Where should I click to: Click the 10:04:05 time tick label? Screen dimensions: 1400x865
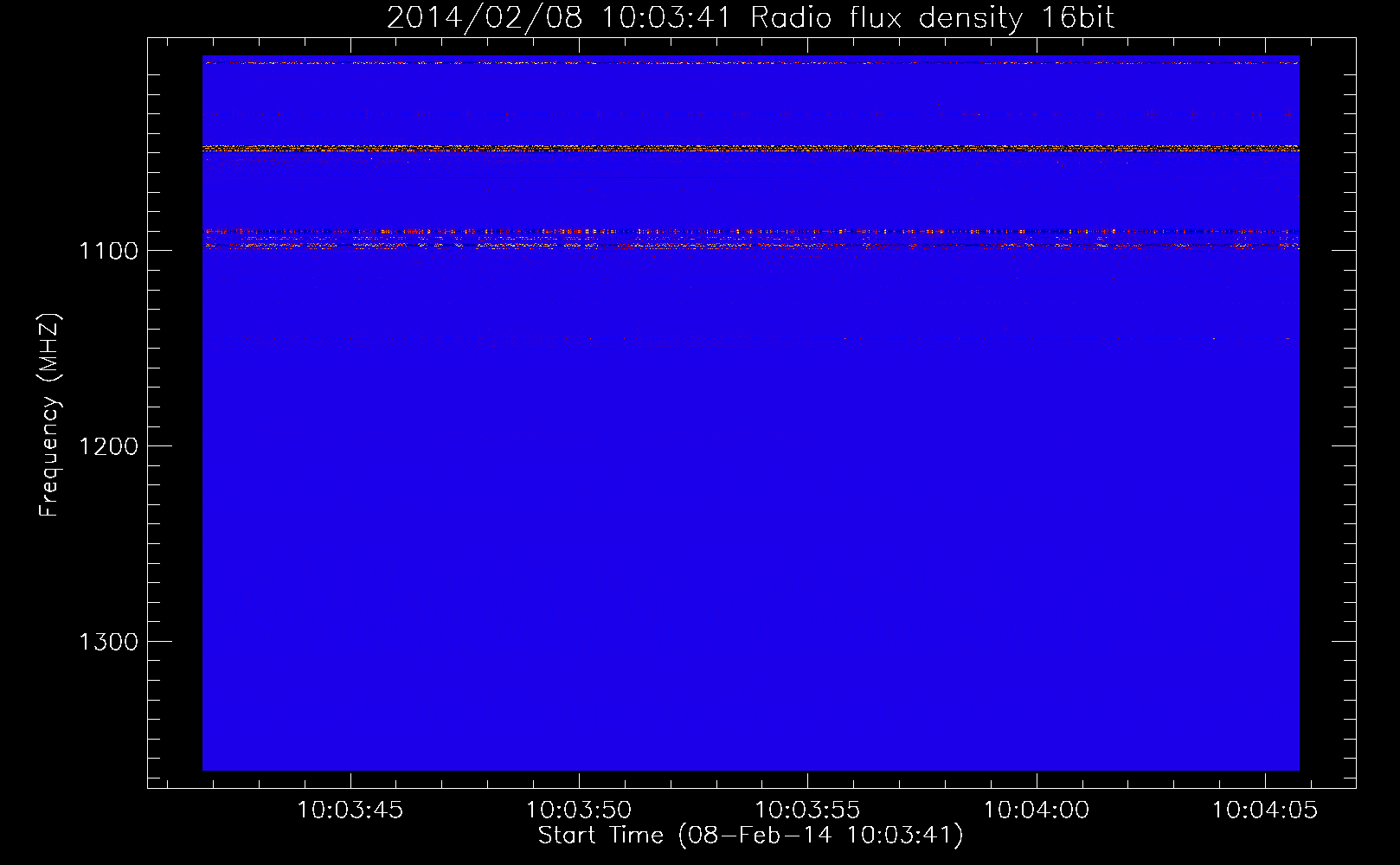pos(1265,811)
